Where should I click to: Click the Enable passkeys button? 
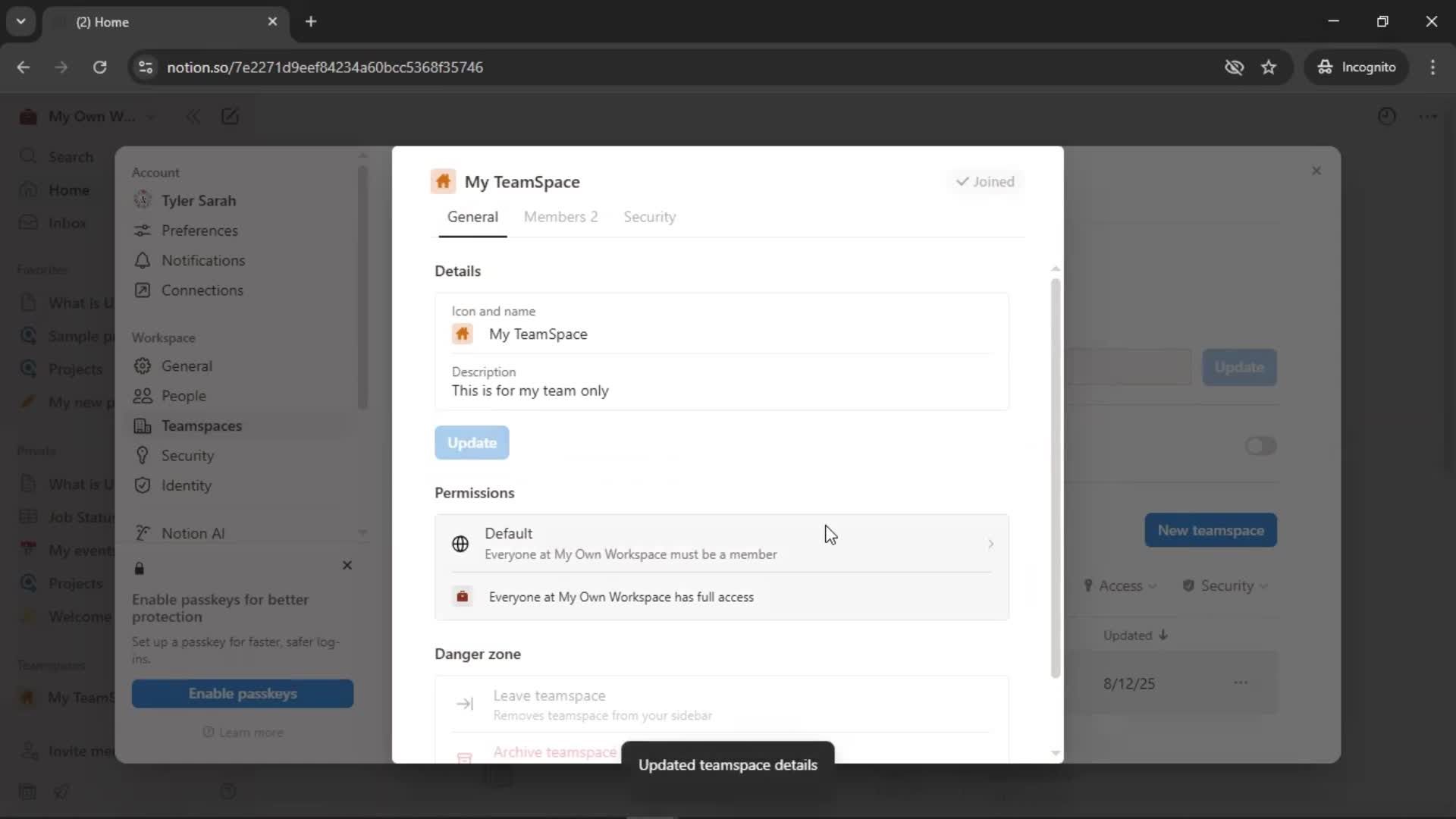[243, 694]
